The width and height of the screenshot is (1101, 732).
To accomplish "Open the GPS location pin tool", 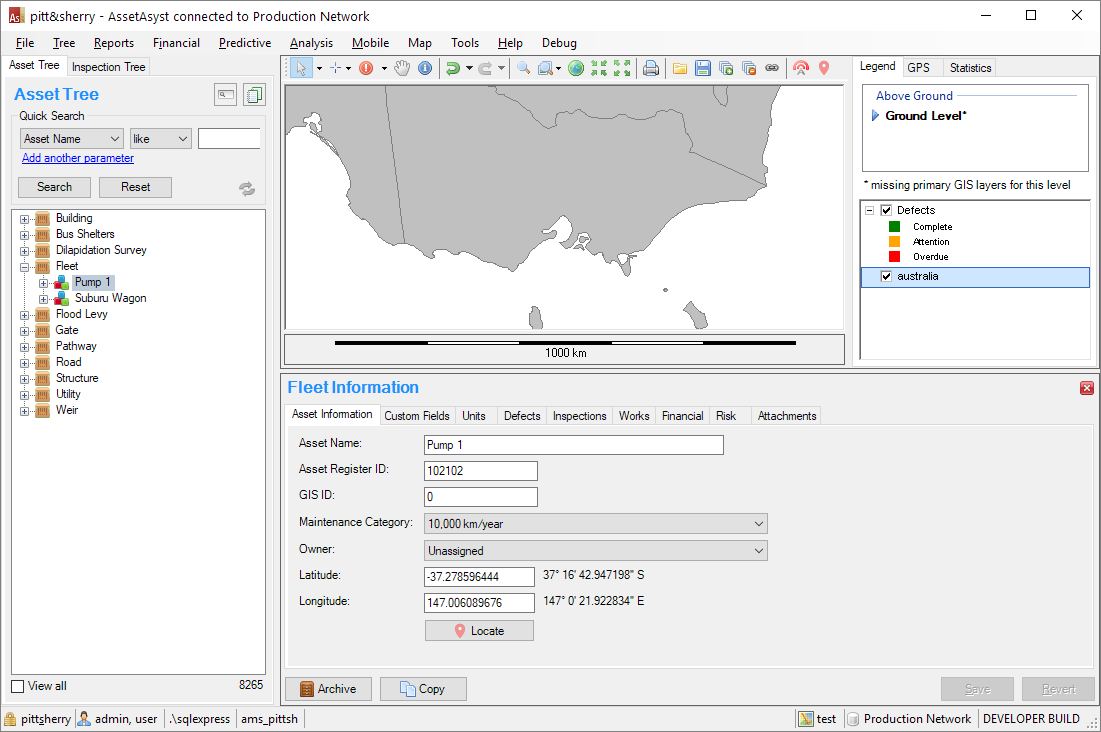I will (x=823, y=68).
